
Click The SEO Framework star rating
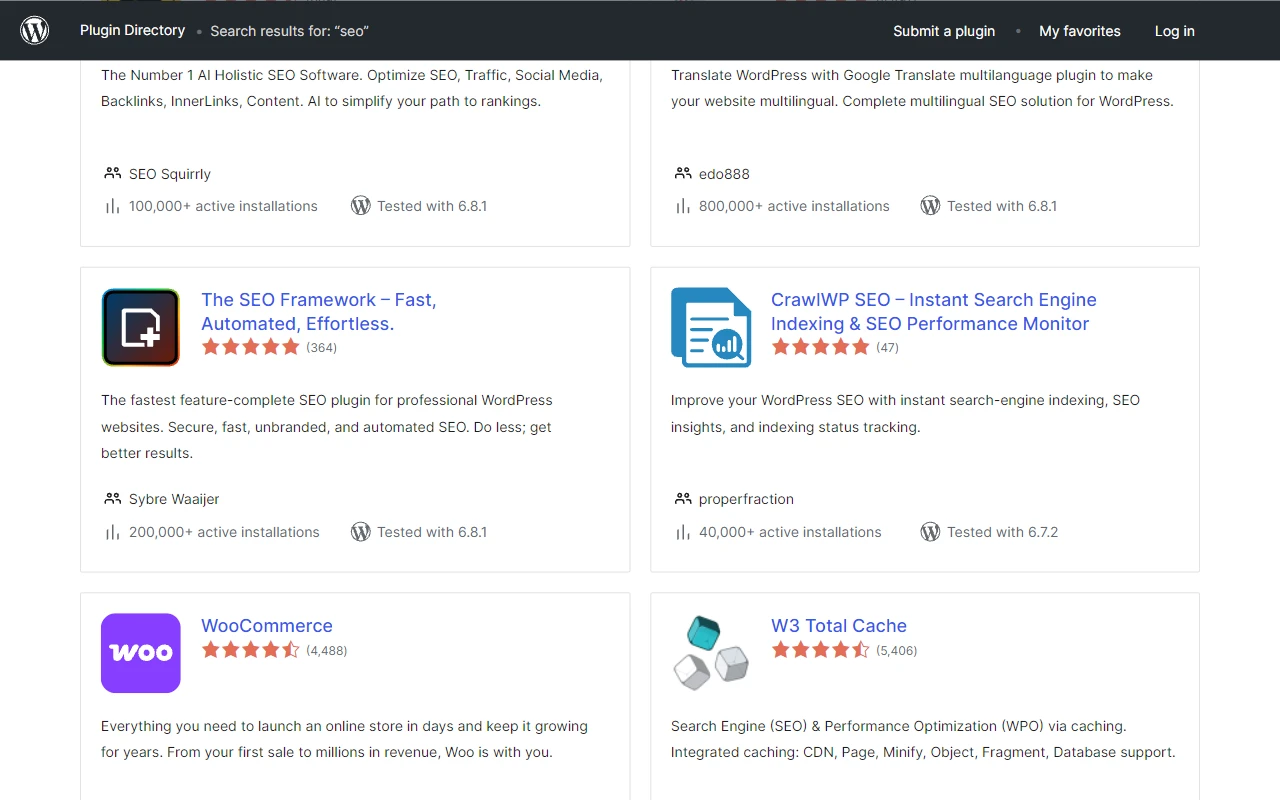(x=250, y=347)
